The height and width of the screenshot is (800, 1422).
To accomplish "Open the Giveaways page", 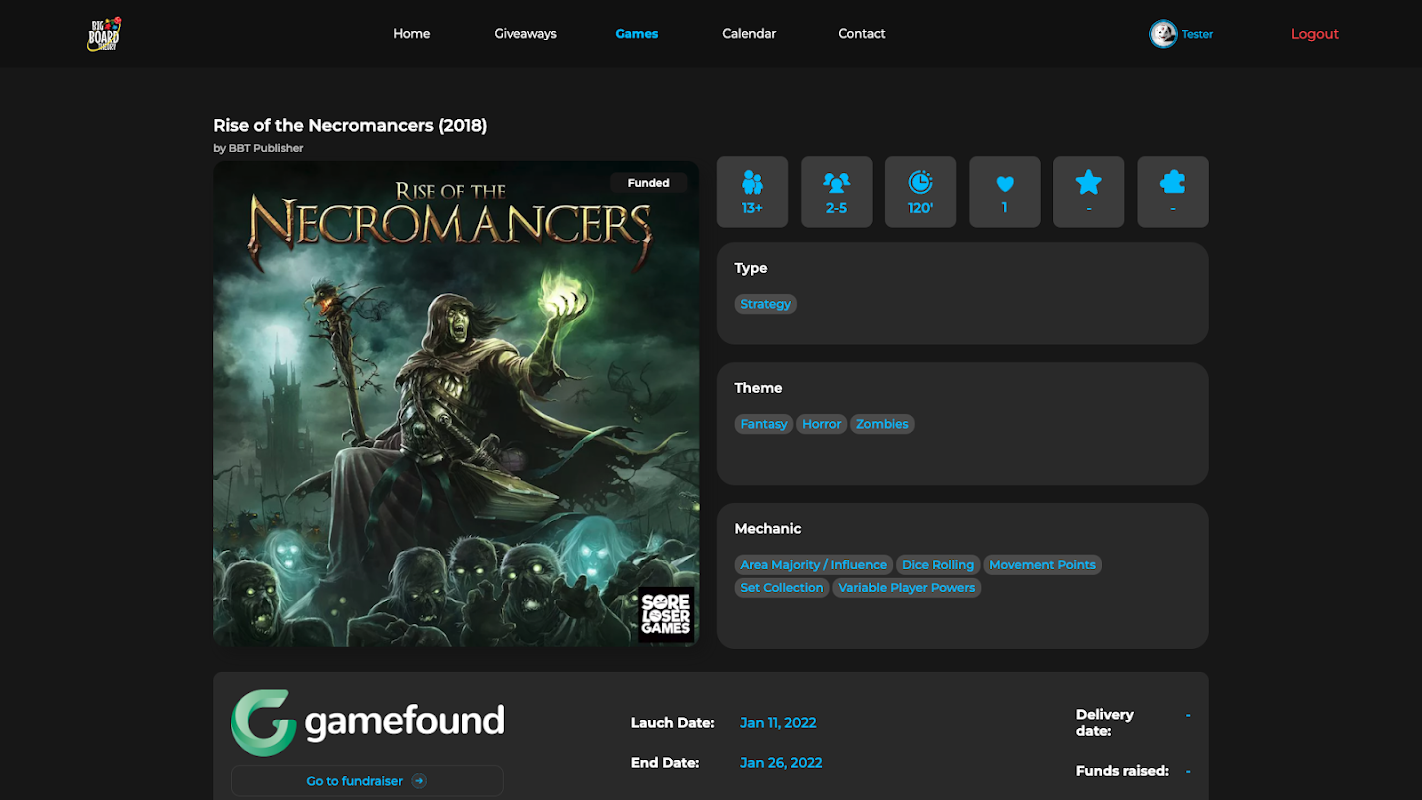I will point(525,34).
